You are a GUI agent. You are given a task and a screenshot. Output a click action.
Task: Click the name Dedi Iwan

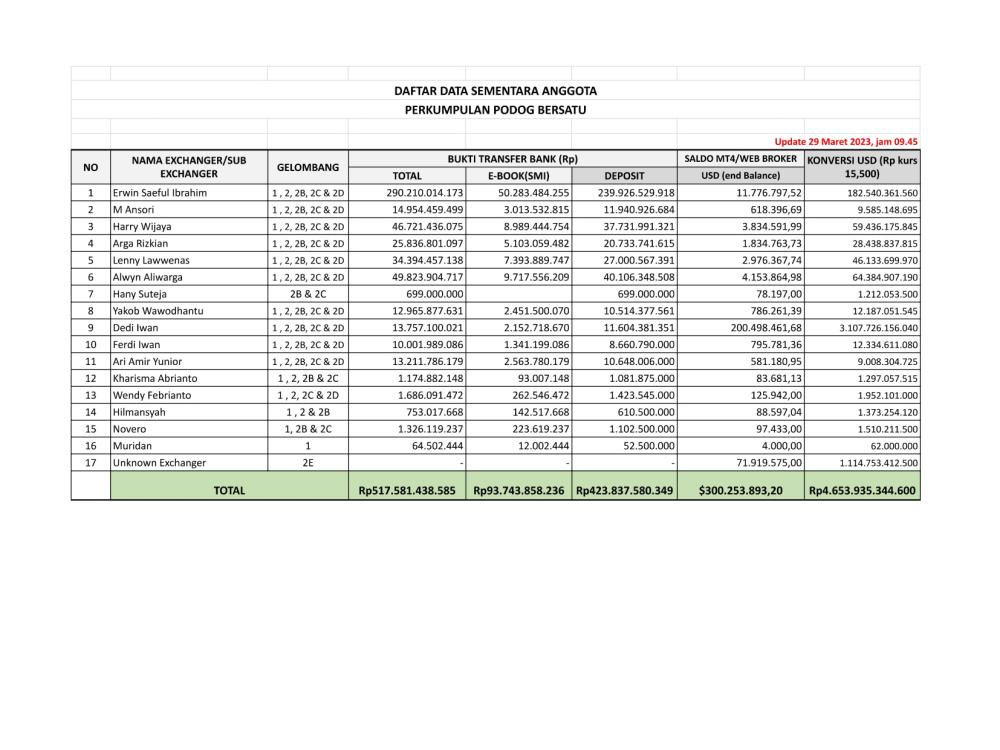(136, 328)
